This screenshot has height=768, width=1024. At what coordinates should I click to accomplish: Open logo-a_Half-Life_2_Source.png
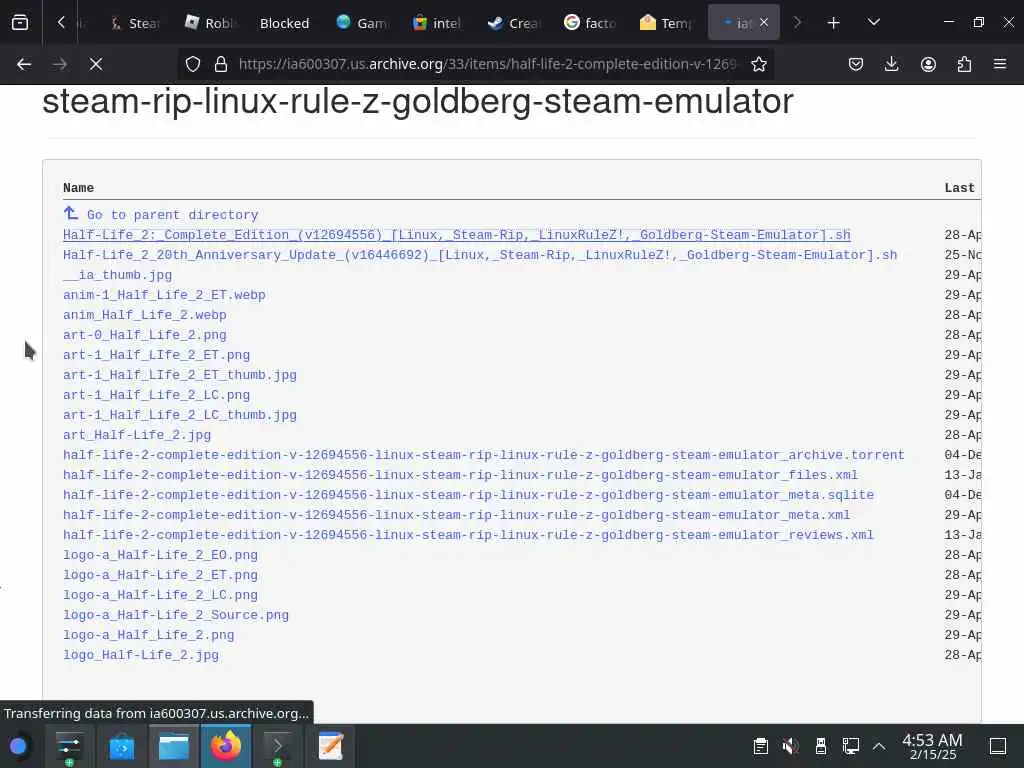coord(176,615)
